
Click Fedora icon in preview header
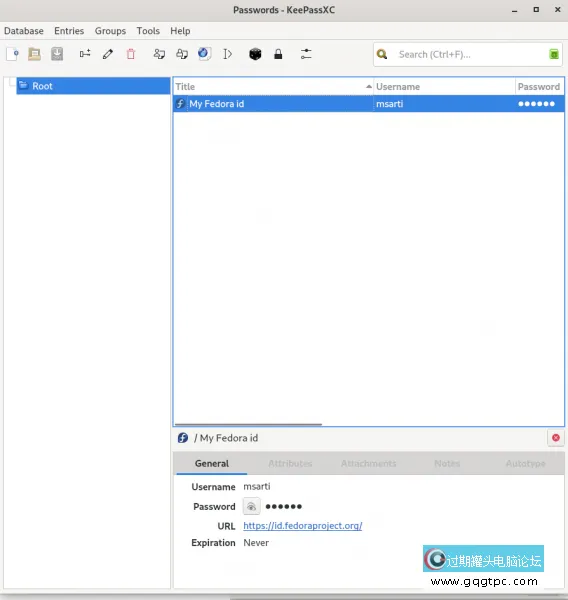tap(183, 438)
